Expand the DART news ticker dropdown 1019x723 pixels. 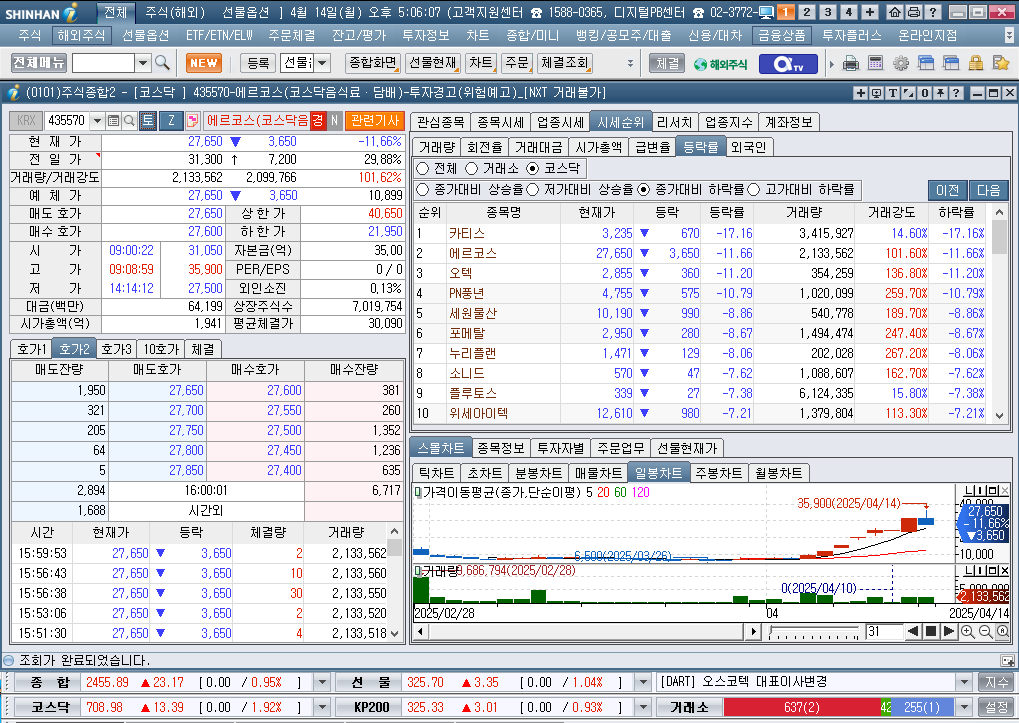[x=964, y=682]
